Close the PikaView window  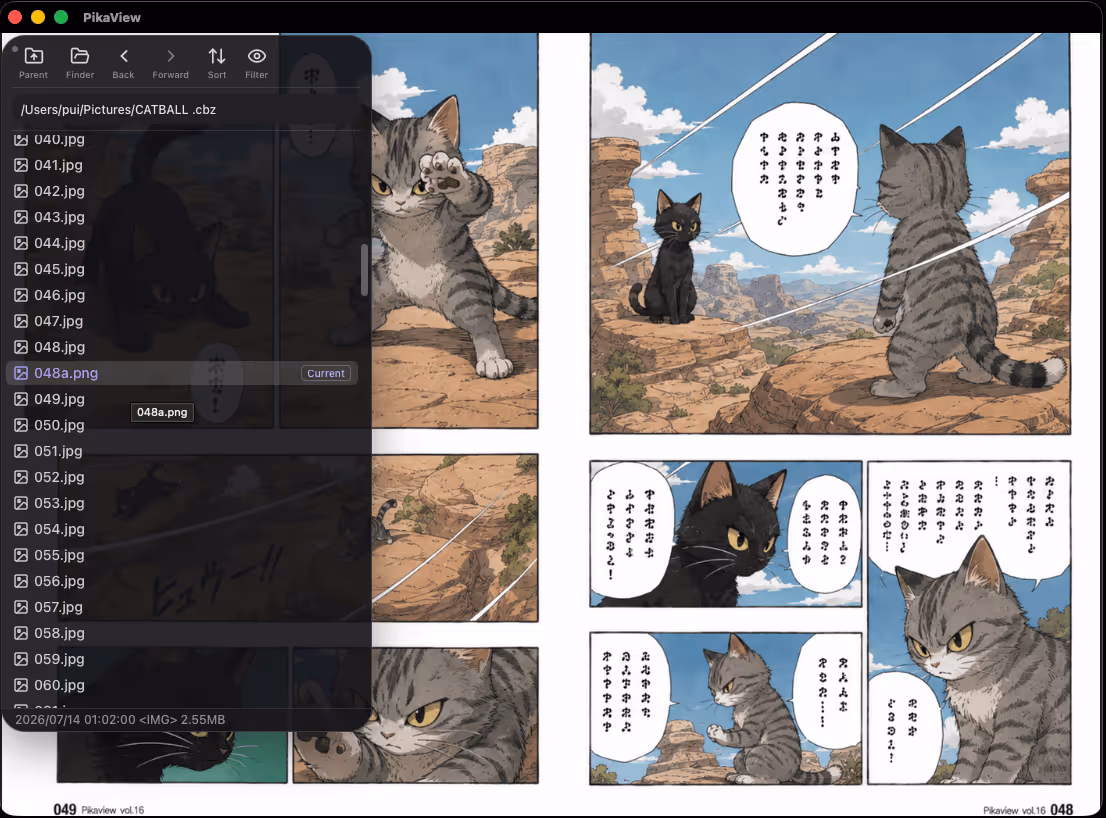click(15, 17)
